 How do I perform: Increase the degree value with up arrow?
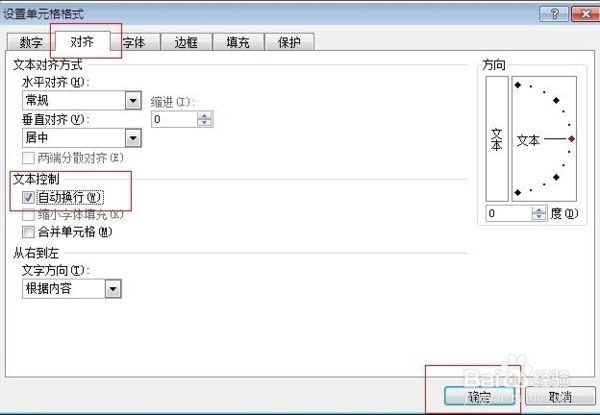tap(539, 210)
